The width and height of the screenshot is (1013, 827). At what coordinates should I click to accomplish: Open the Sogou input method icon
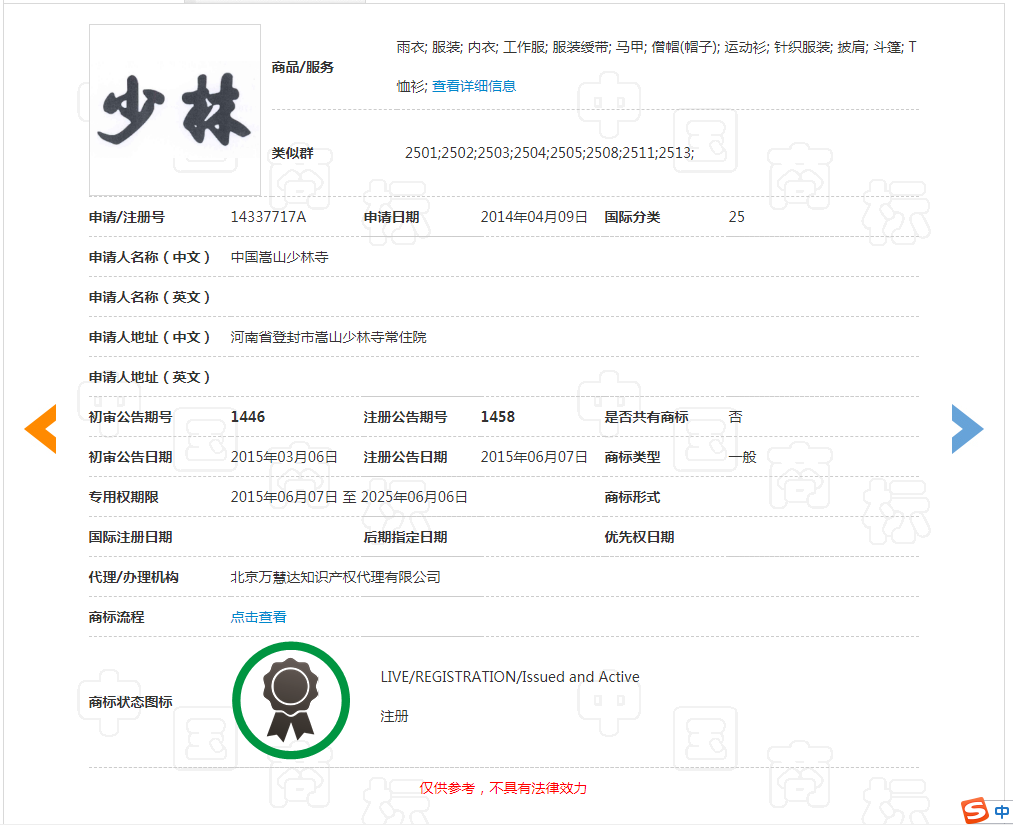[x=975, y=811]
